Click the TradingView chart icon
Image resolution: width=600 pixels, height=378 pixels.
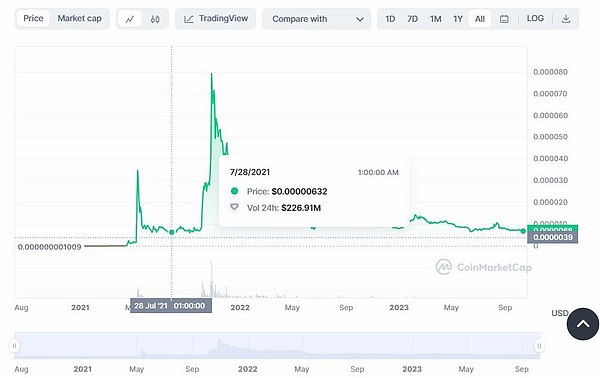pyautogui.click(x=189, y=19)
